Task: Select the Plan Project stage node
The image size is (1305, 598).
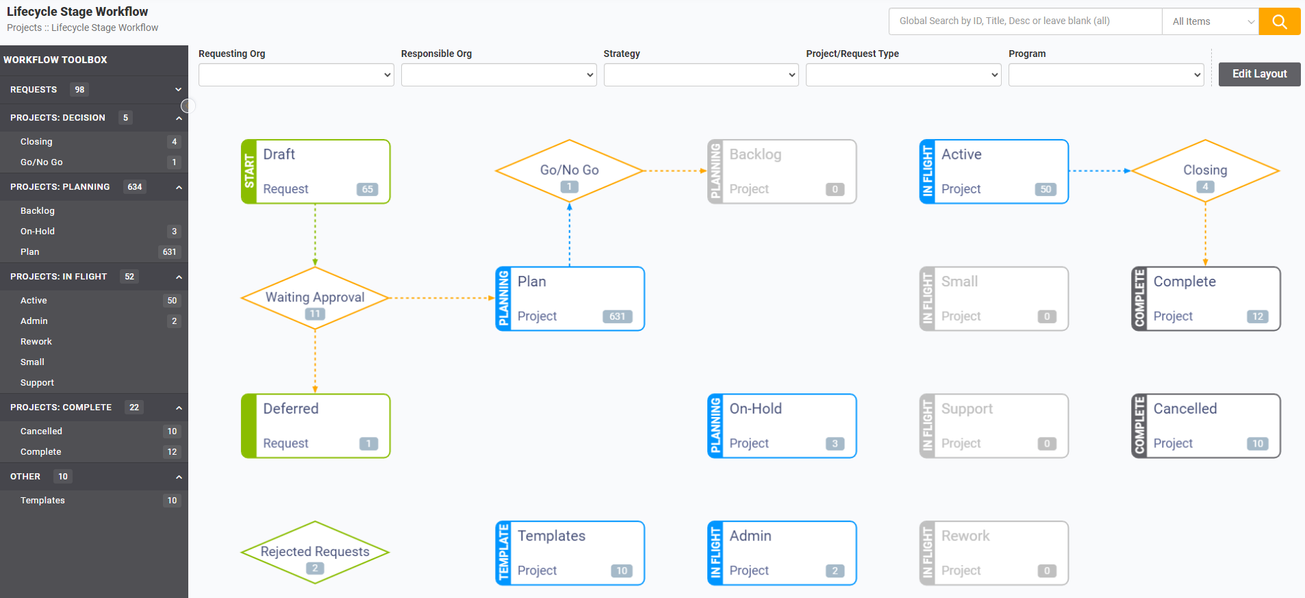Action: (570, 298)
